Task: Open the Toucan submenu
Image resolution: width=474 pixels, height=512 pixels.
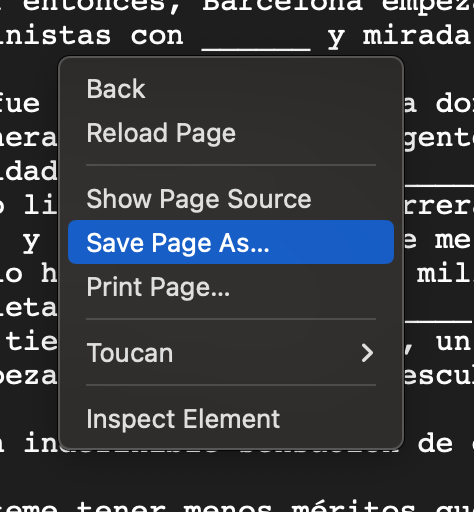Action: (231, 353)
